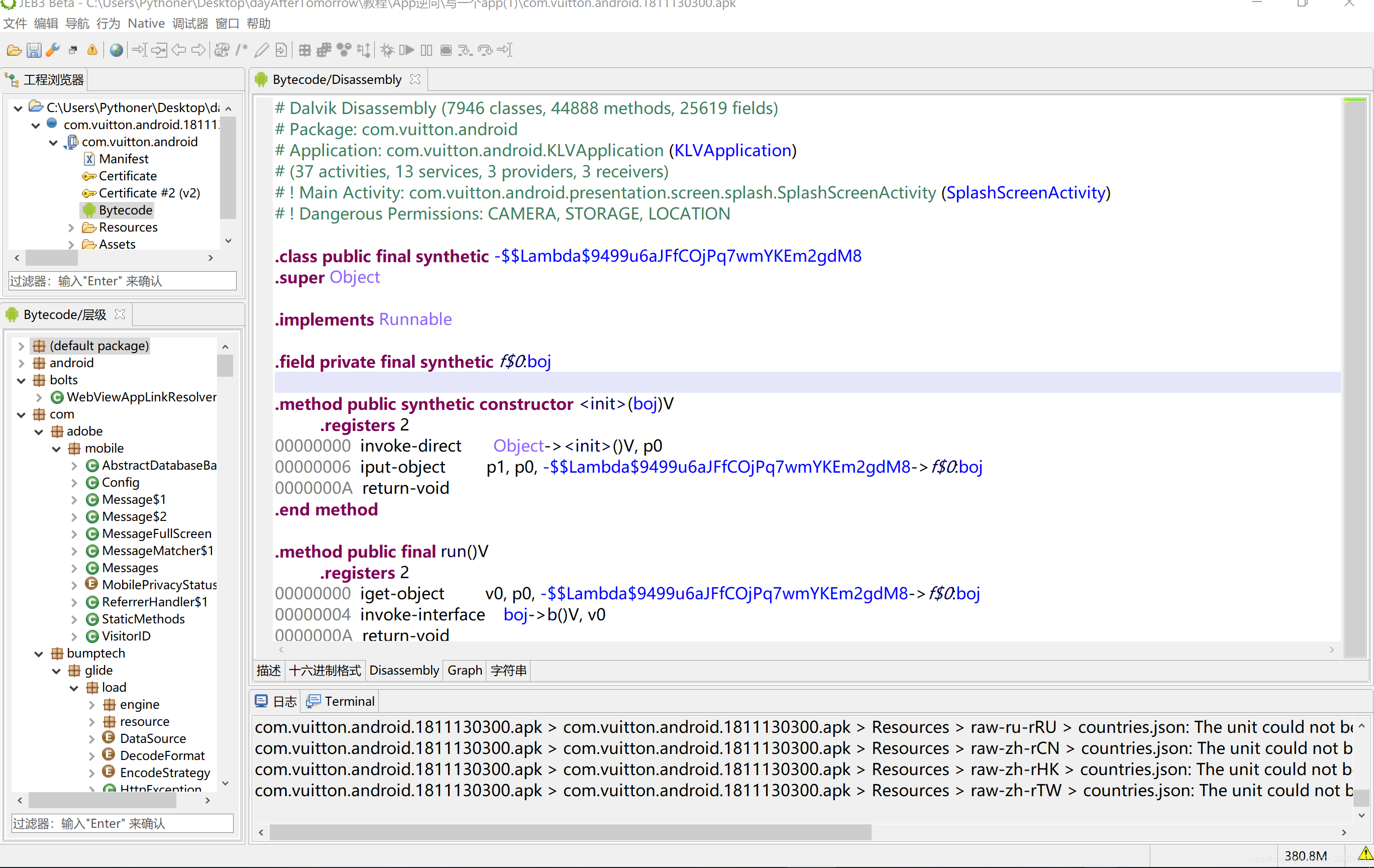The height and width of the screenshot is (868, 1374).
Task: Click the start debugger bug icon
Action: point(387,50)
